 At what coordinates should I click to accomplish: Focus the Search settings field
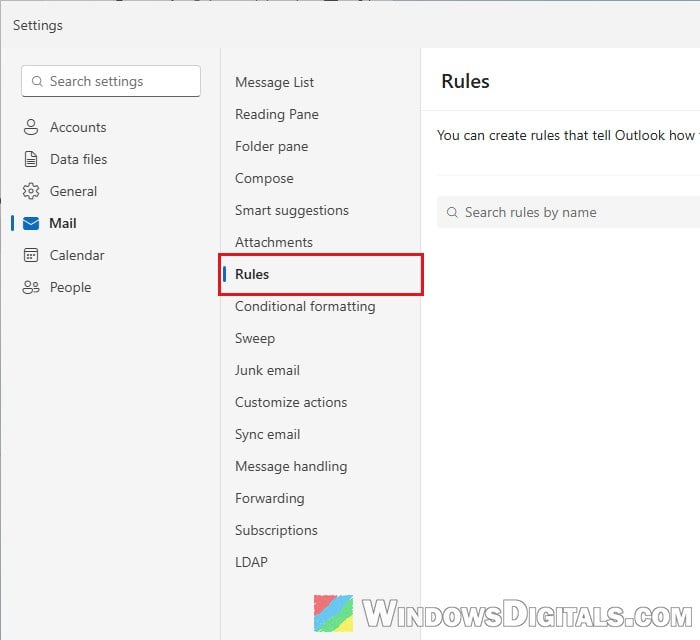pos(111,81)
